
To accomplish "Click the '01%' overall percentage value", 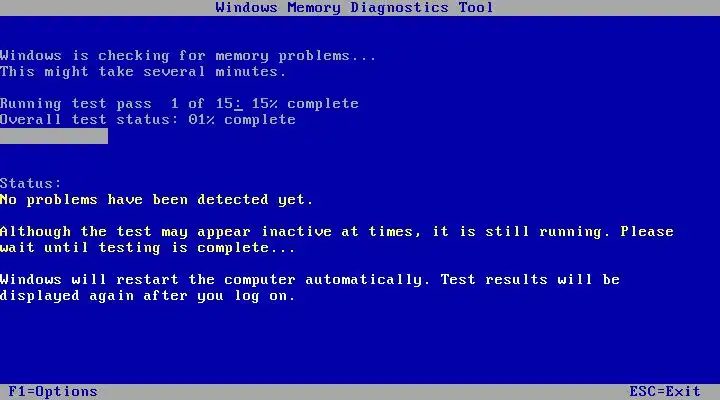I will click(201, 120).
